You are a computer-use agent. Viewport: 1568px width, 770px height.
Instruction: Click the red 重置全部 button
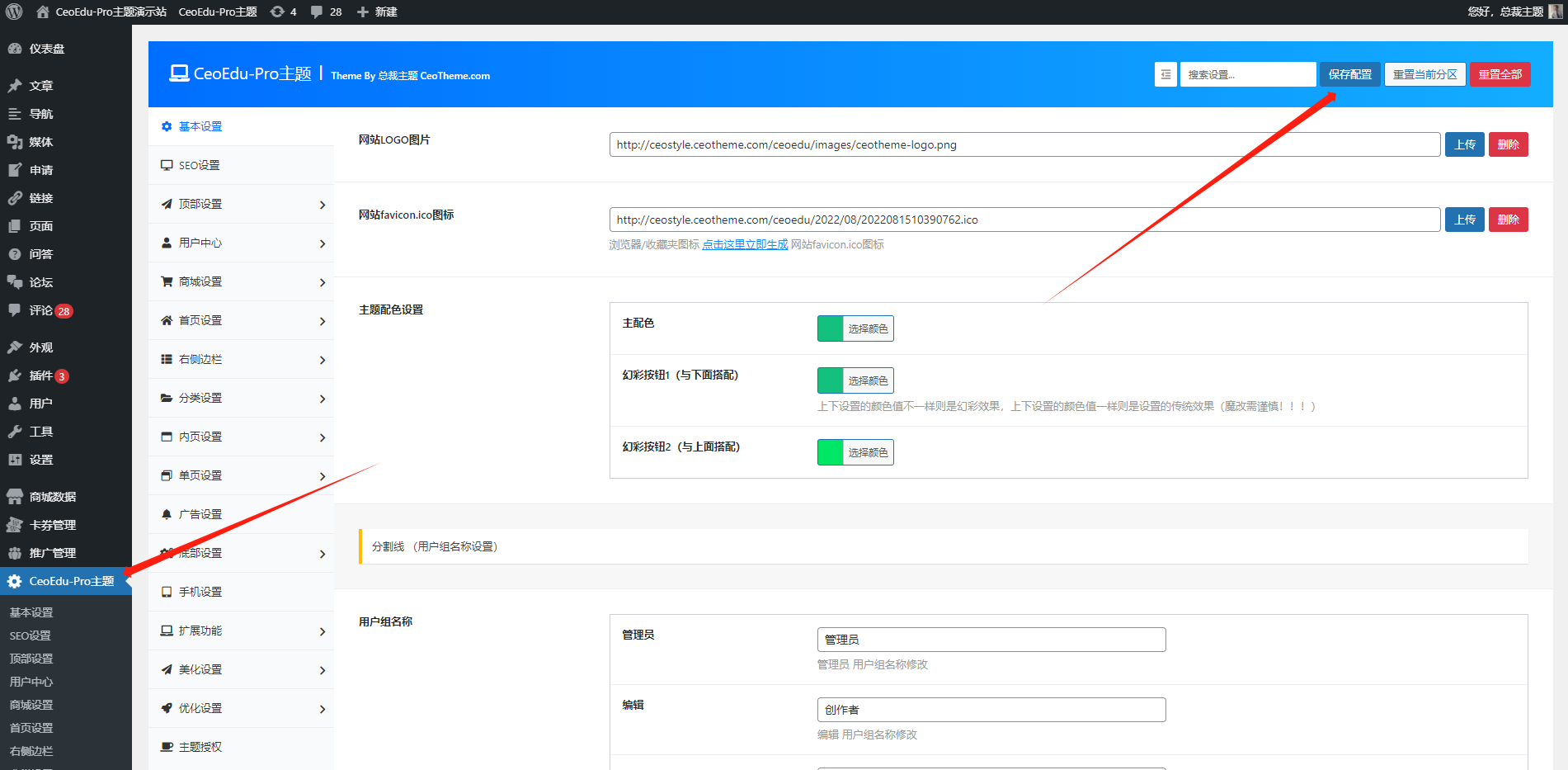(x=1500, y=74)
